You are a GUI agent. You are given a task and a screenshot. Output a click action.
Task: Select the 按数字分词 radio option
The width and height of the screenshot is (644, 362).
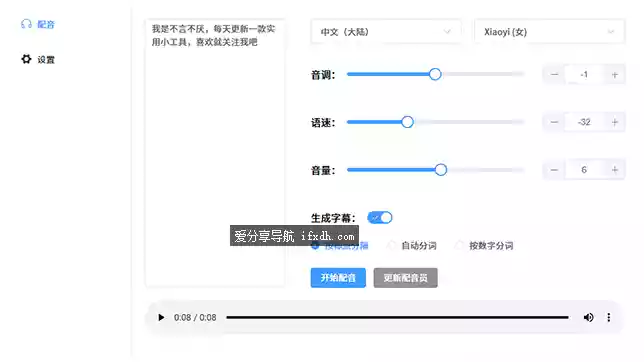pyautogui.click(x=485, y=246)
